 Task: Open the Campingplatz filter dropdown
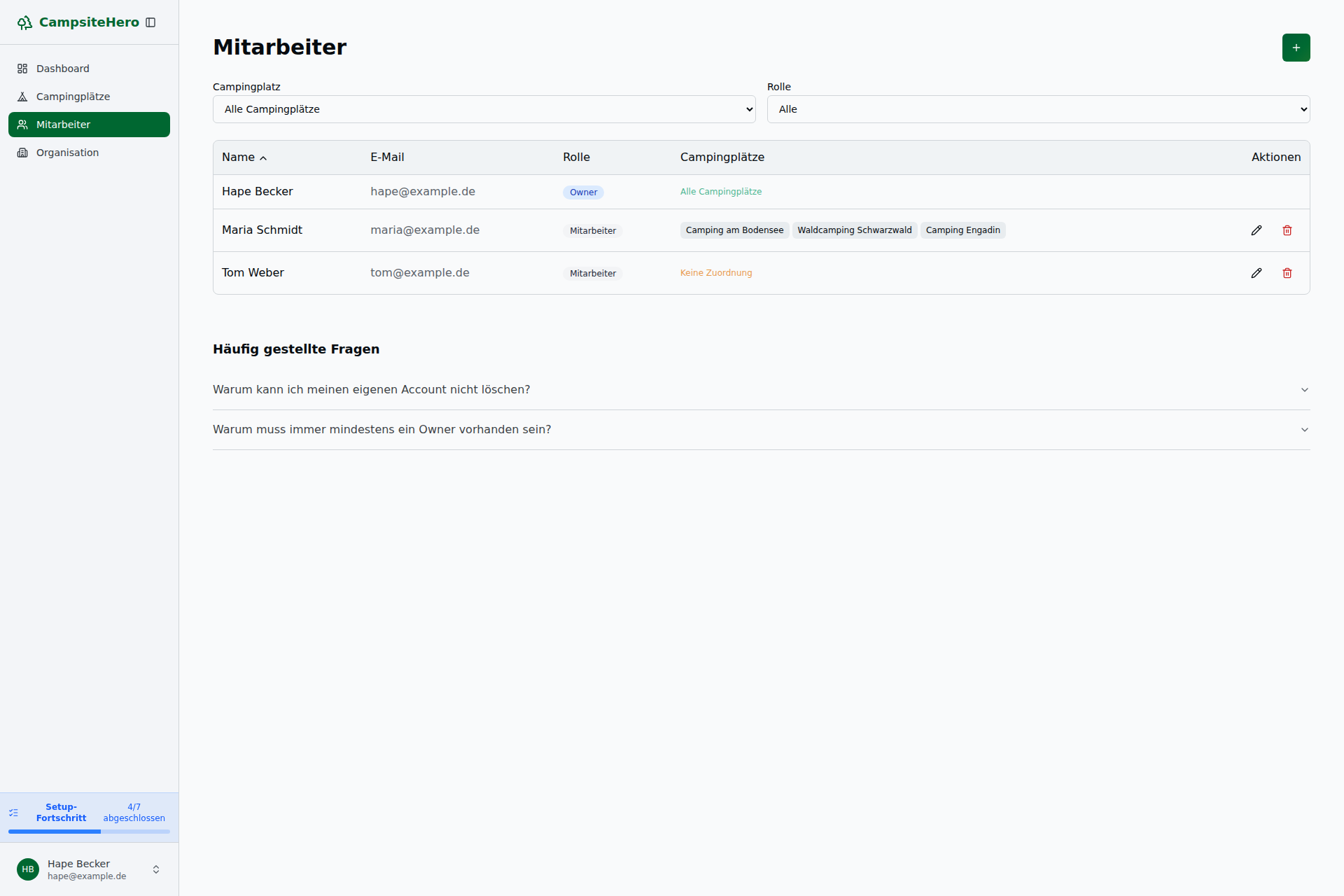pyautogui.click(x=484, y=109)
